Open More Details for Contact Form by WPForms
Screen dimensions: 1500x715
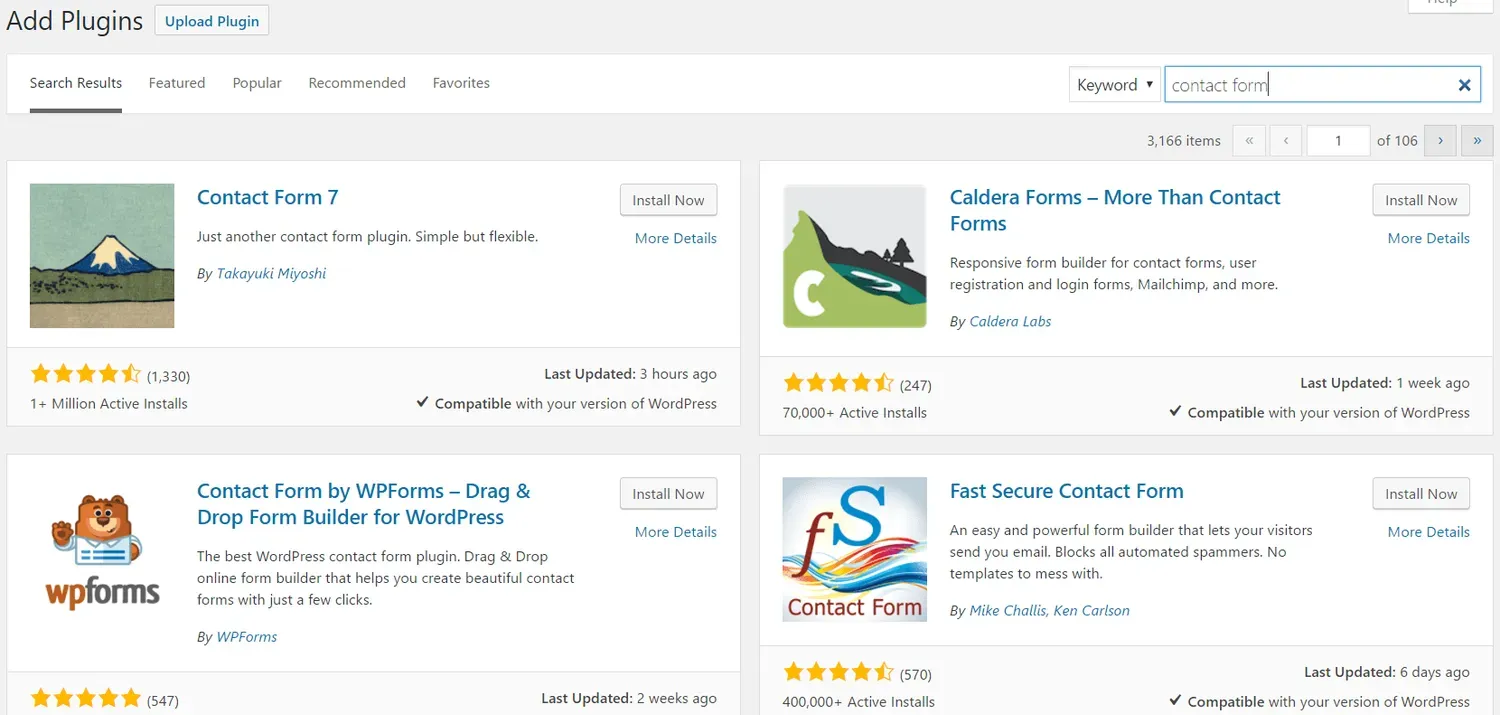(x=675, y=531)
